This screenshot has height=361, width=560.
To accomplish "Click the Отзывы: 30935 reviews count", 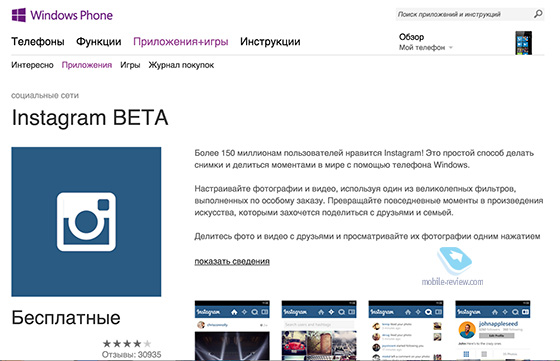I will [131, 355].
